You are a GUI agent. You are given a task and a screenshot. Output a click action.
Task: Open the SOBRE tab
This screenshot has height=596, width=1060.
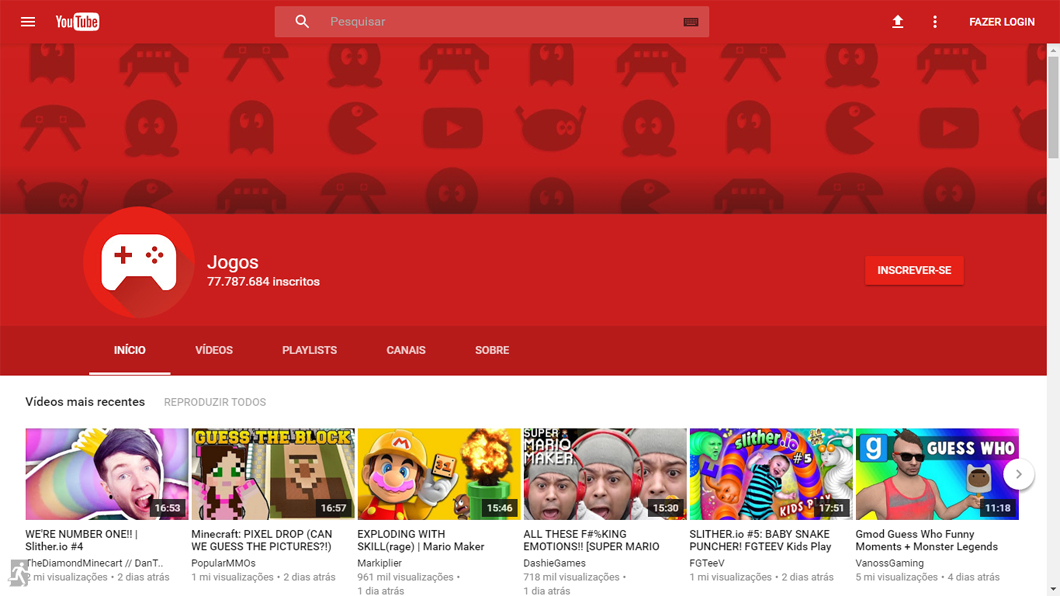[x=492, y=350]
